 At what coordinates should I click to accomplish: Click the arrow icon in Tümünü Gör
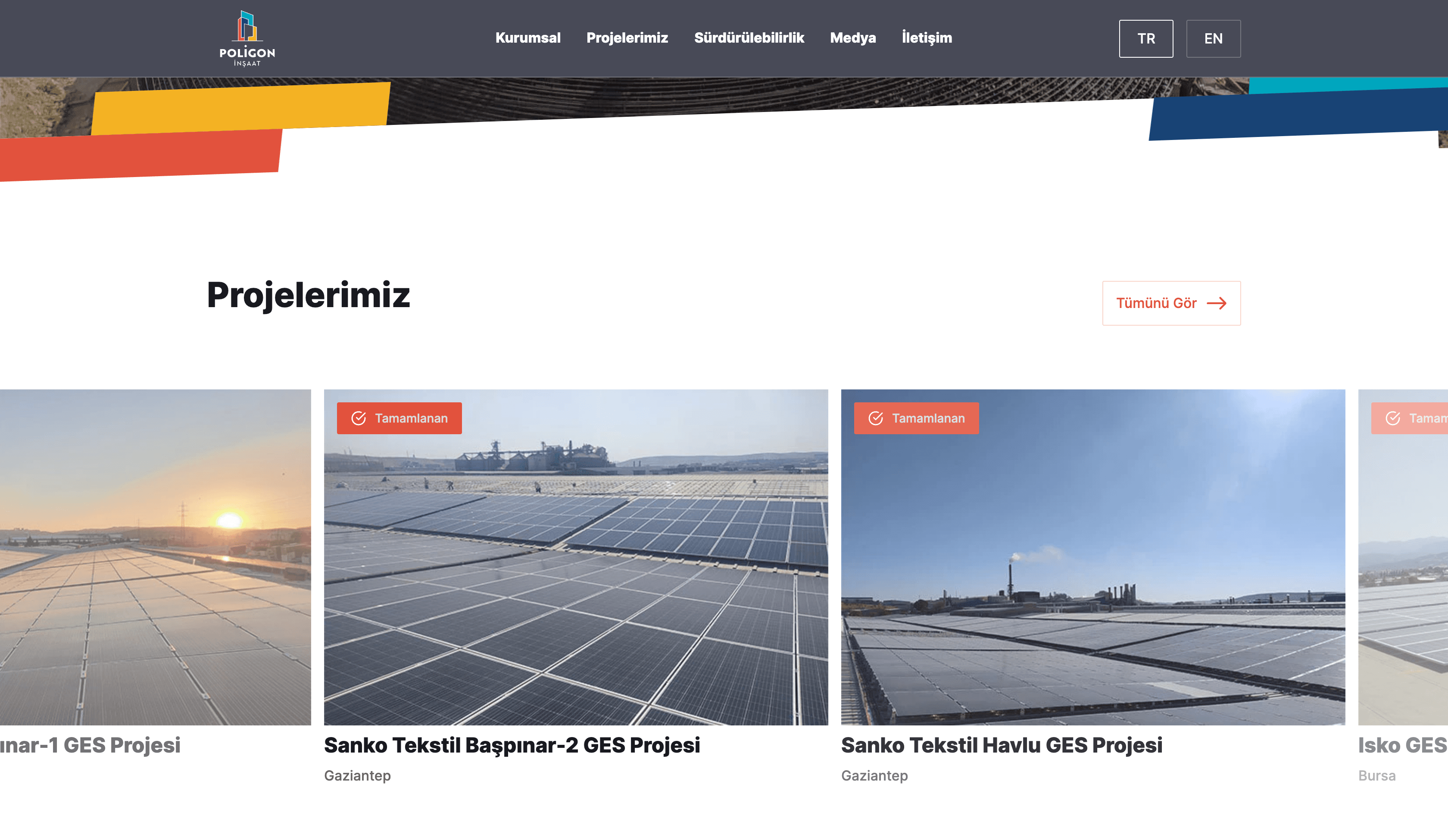pos(1217,303)
